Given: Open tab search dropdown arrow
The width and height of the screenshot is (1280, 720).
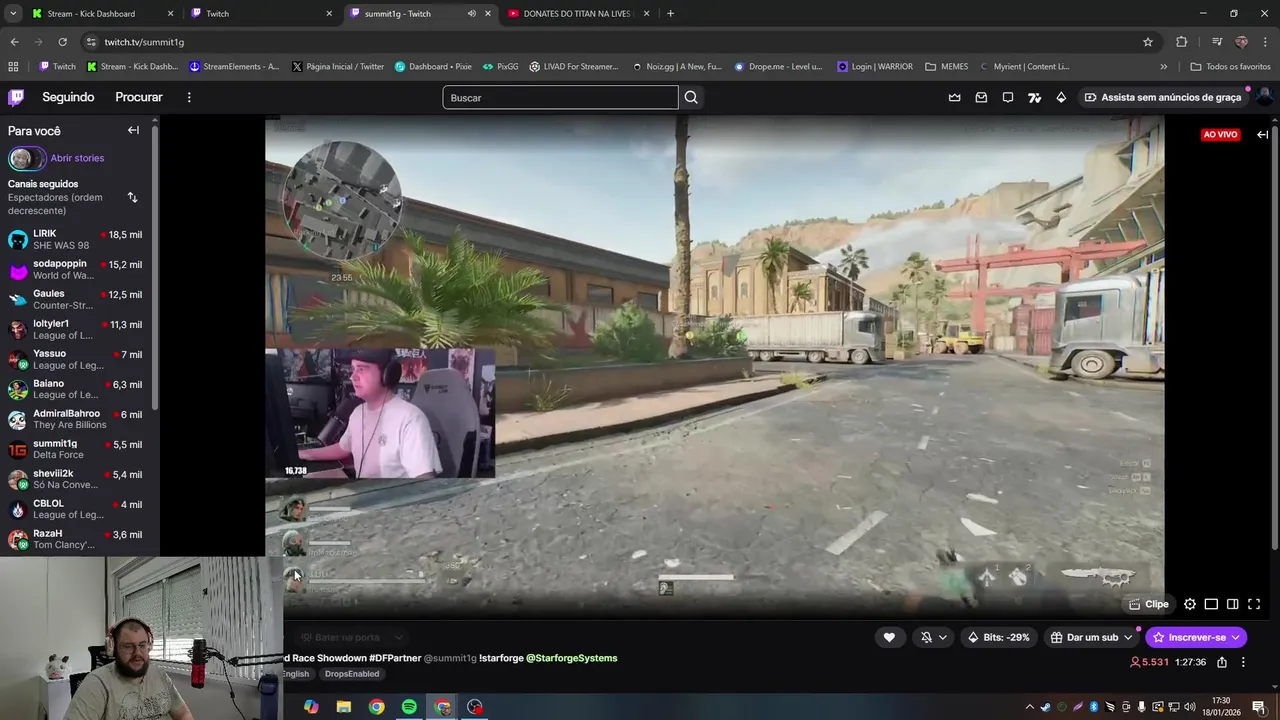Looking at the screenshot, I should 13,13.
